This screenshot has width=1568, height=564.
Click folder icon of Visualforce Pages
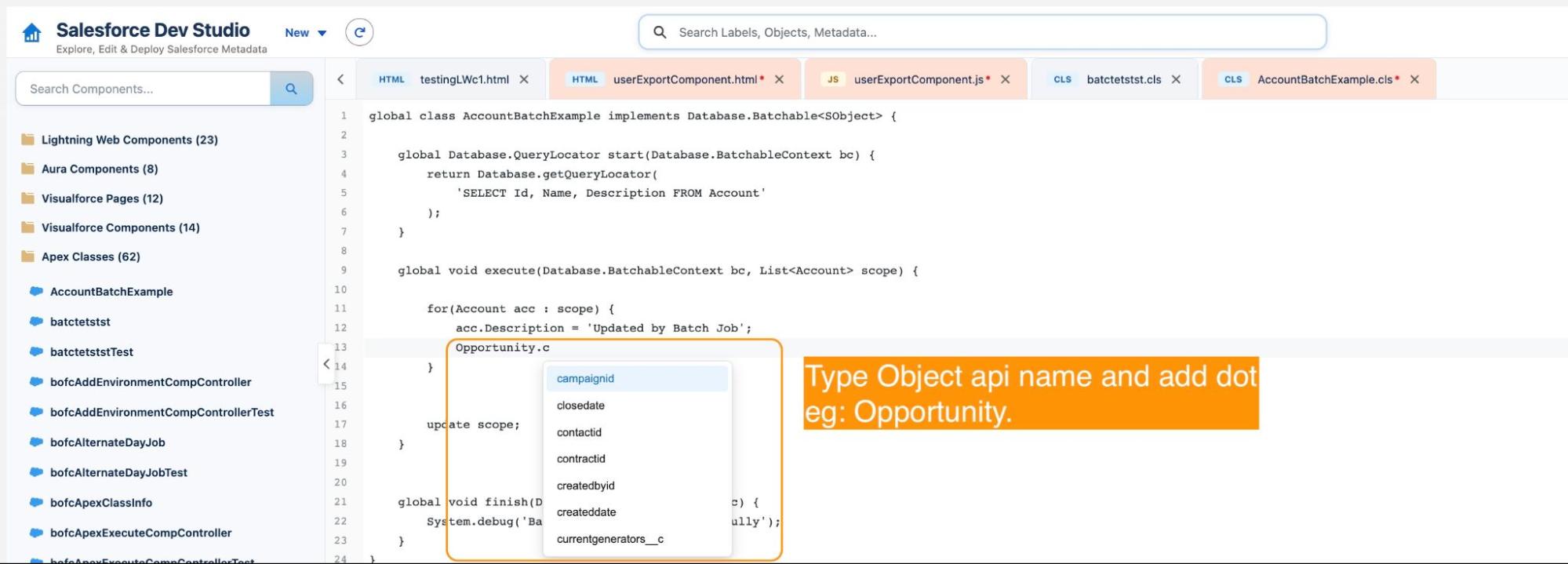28,198
